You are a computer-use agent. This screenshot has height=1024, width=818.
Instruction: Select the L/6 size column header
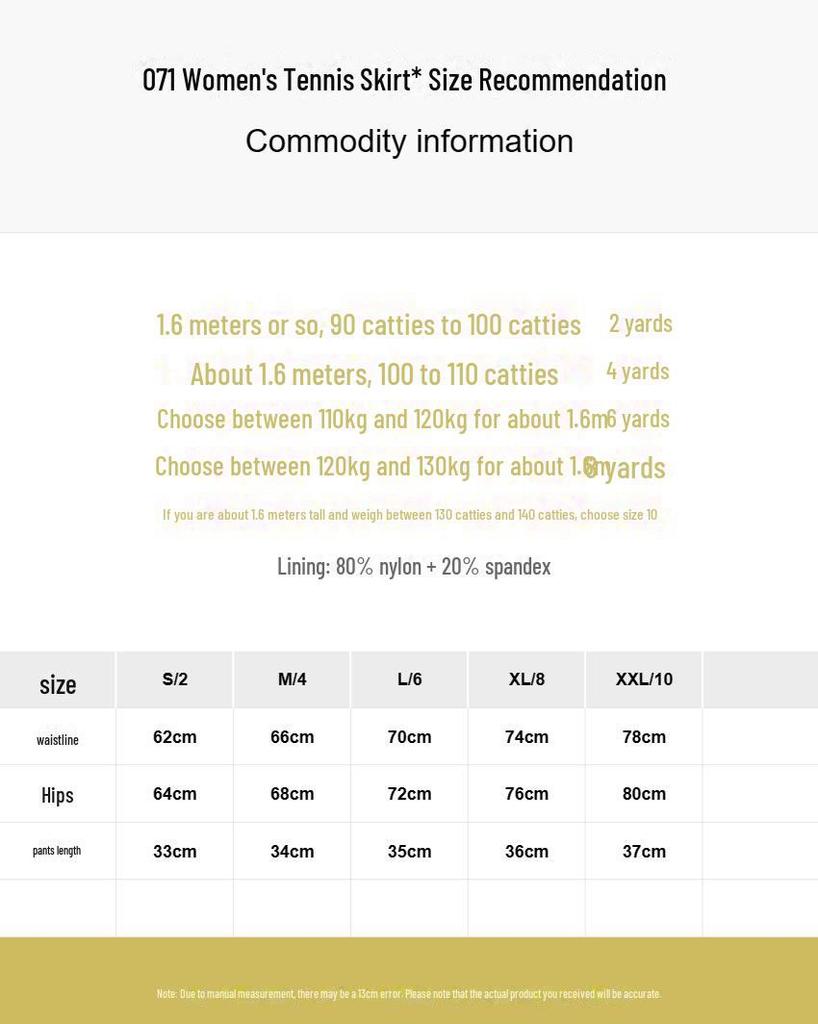(x=409, y=679)
